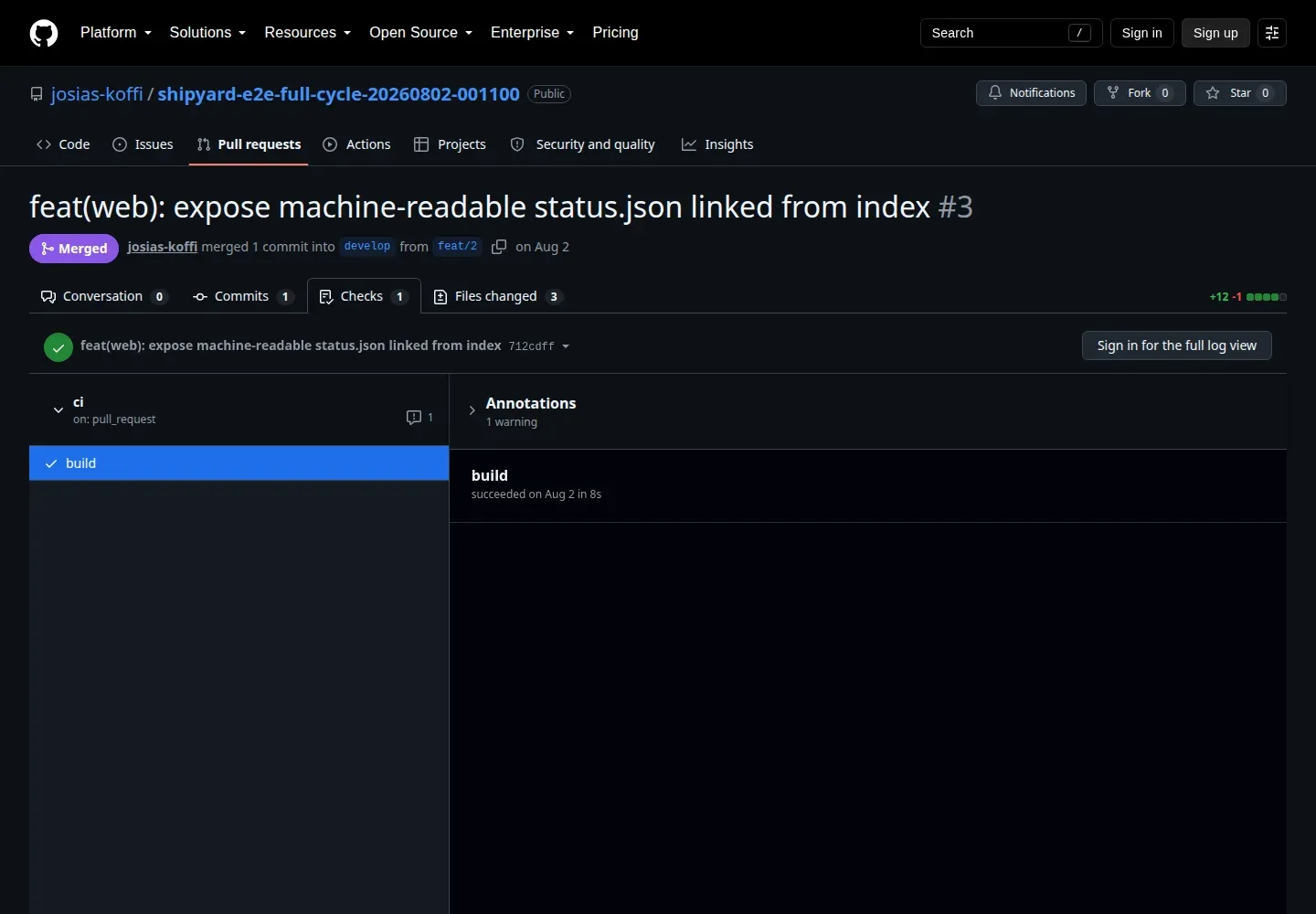
Task: Collapse the ci workflow group
Action: [58, 410]
